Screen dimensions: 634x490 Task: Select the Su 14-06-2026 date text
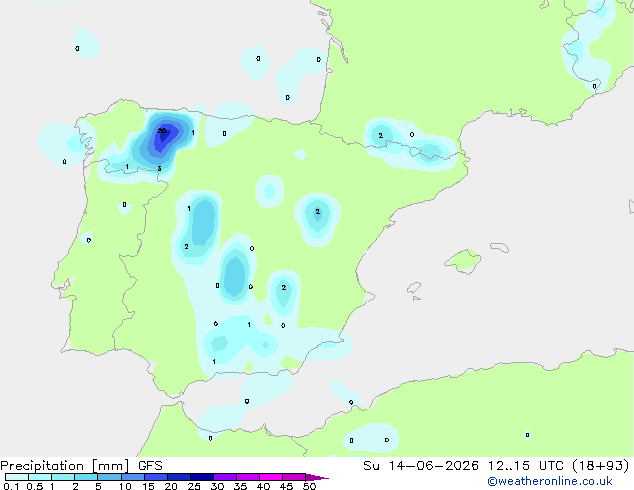click(421, 466)
